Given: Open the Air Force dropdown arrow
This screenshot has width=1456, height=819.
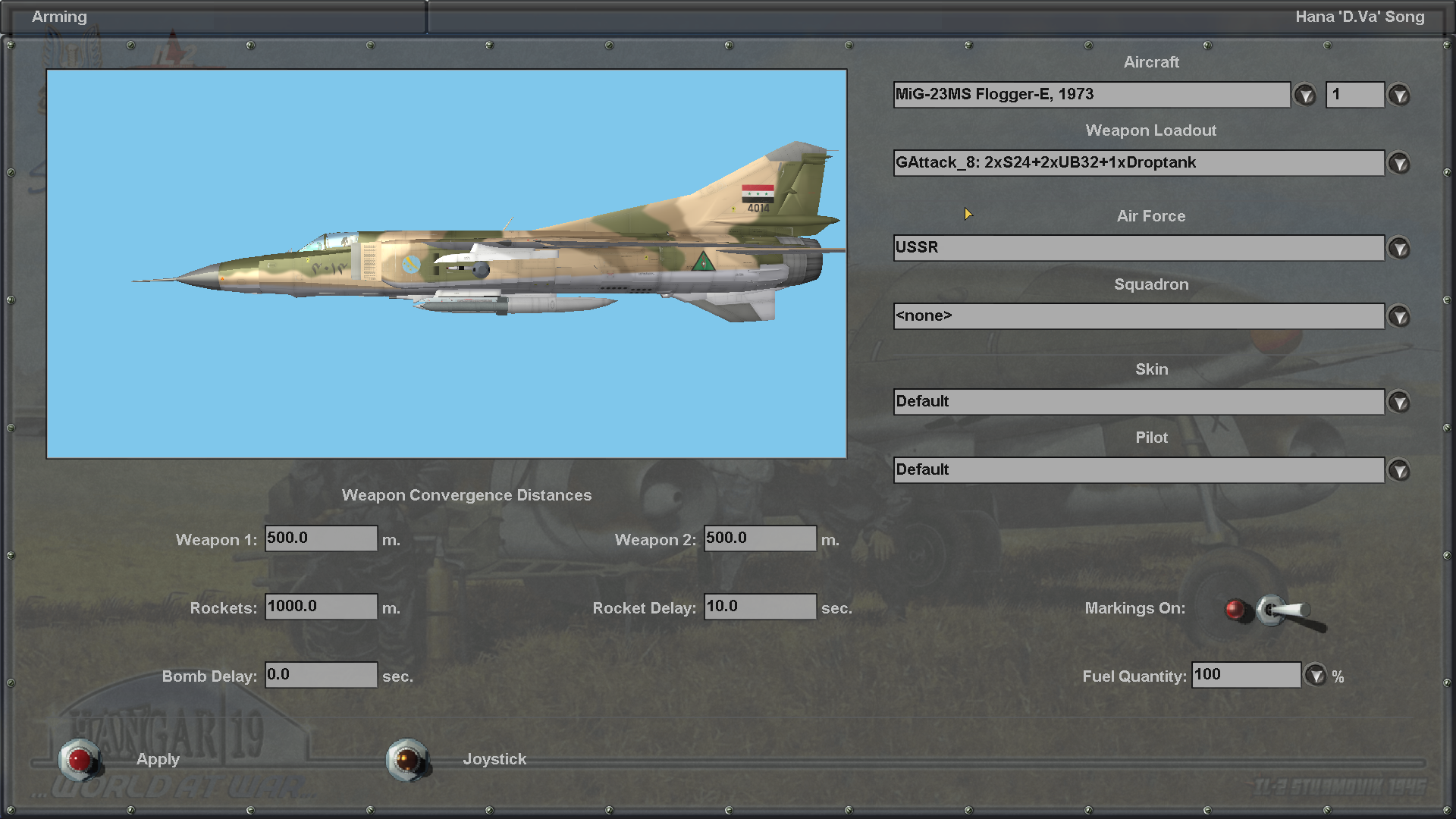Looking at the screenshot, I should click(1399, 248).
